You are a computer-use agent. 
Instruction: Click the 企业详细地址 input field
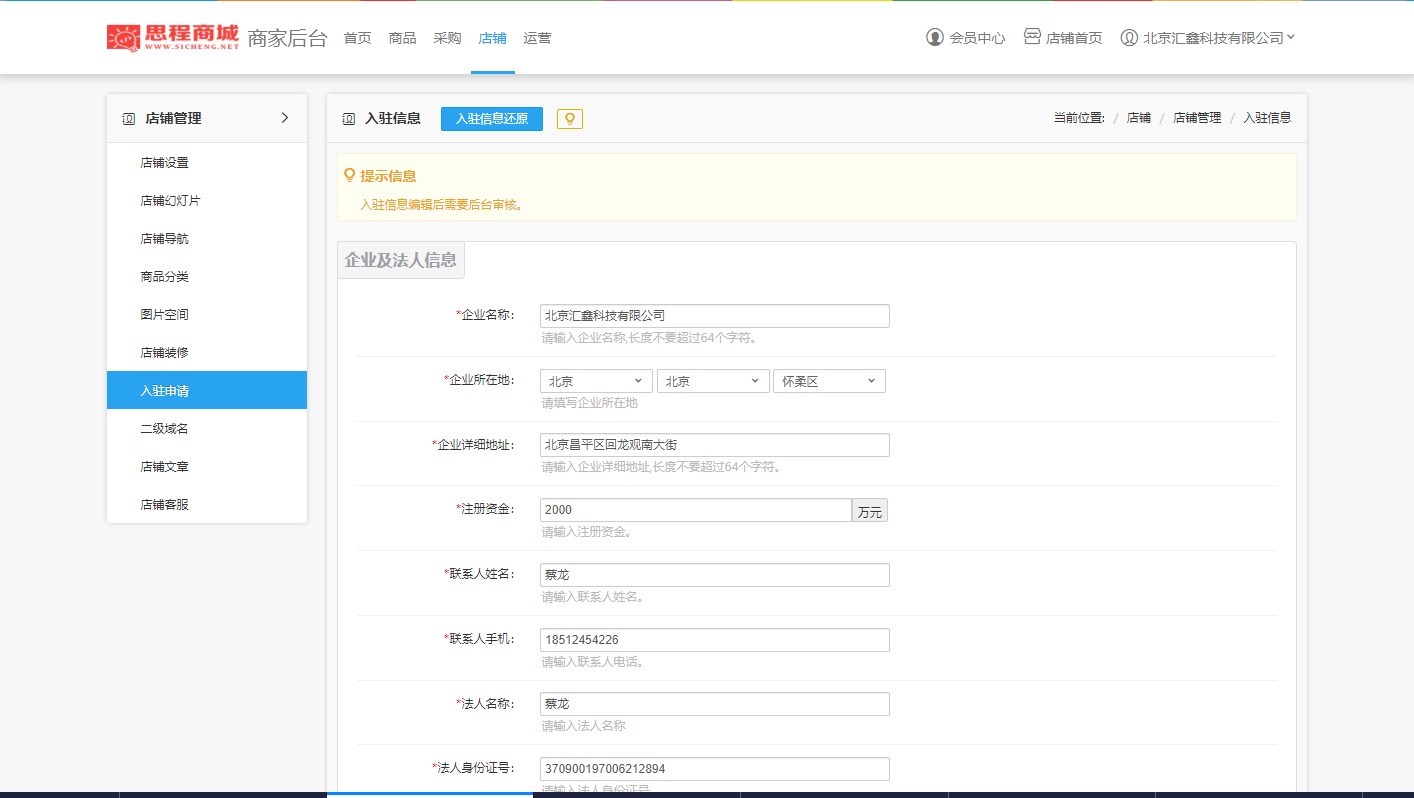pos(714,445)
